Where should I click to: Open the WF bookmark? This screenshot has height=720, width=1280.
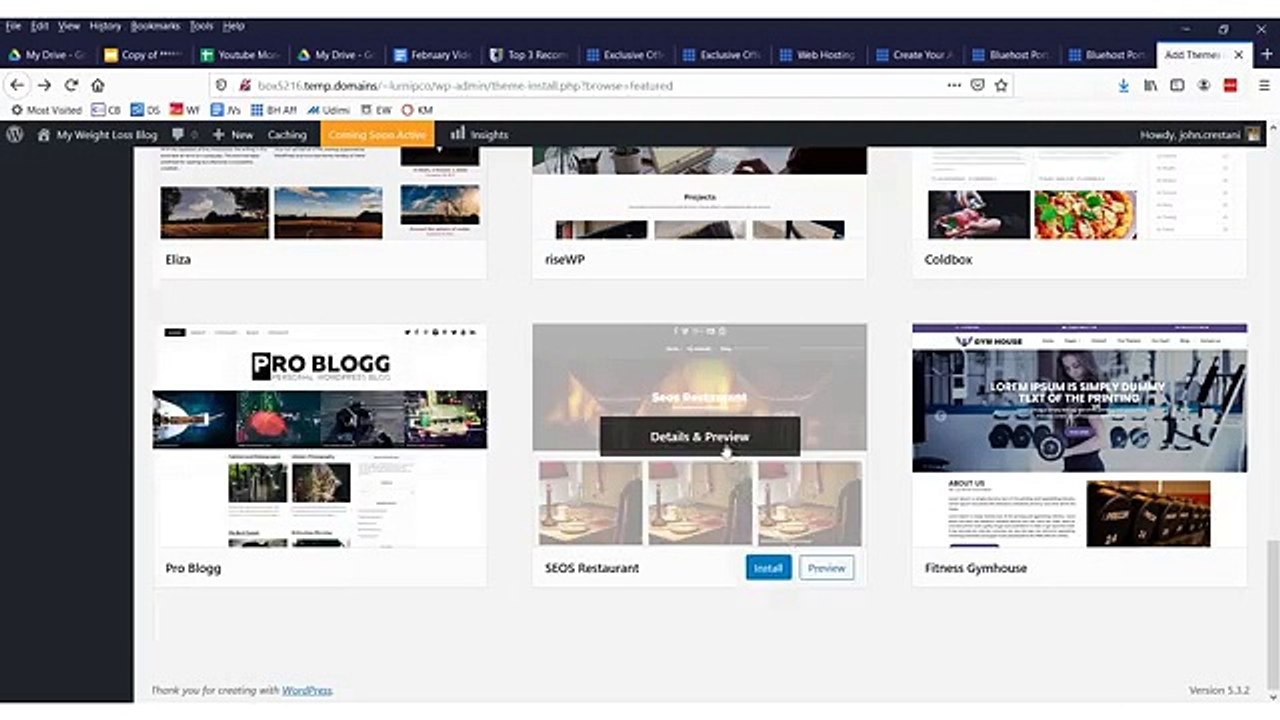tap(186, 110)
